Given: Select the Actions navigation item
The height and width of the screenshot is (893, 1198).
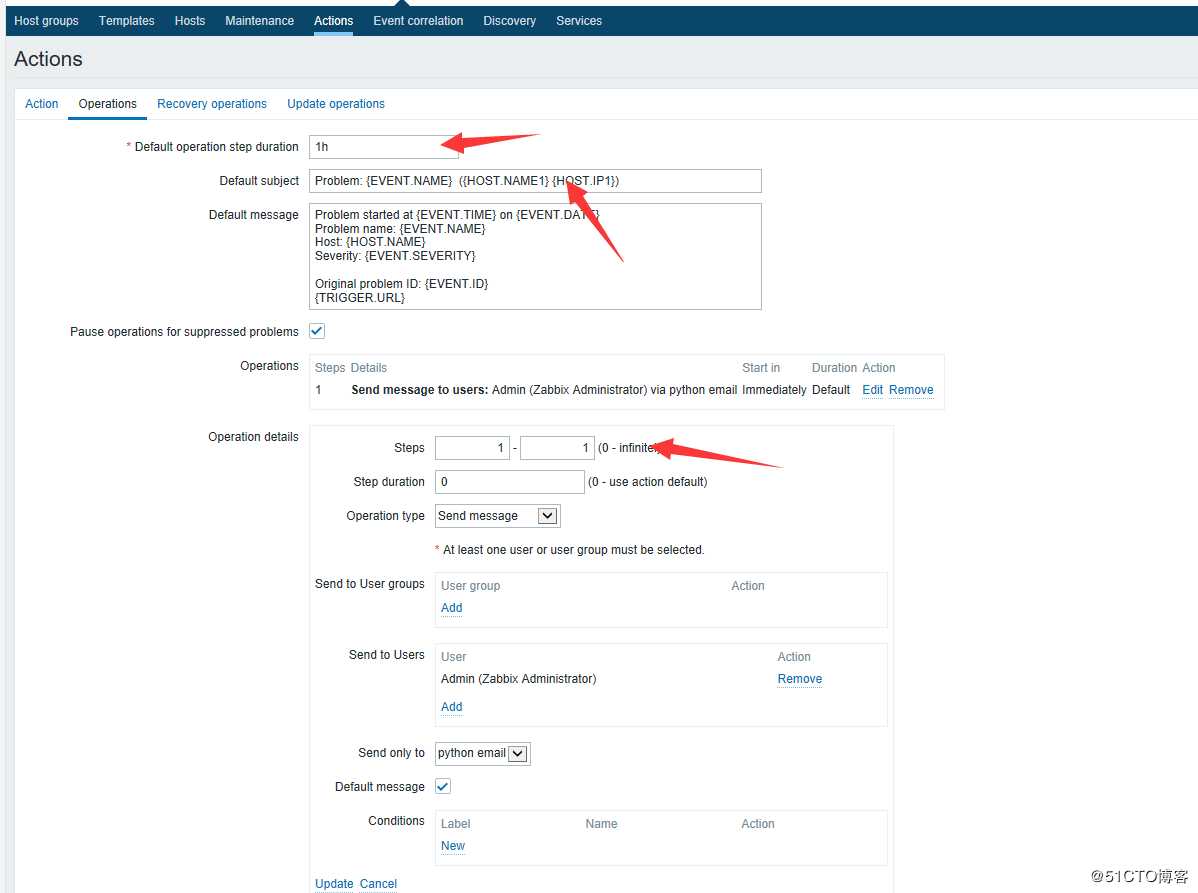Looking at the screenshot, I should [333, 21].
